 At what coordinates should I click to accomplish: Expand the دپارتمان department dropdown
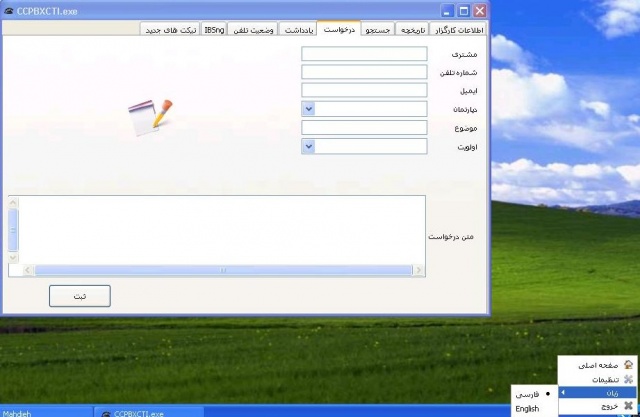(x=308, y=109)
